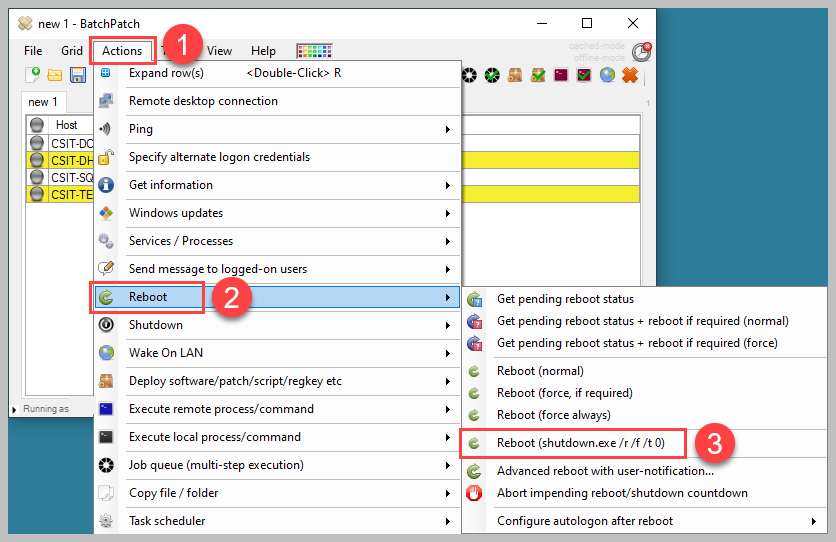Open the Help menu
Image resolution: width=836 pixels, height=542 pixels.
tap(263, 51)
